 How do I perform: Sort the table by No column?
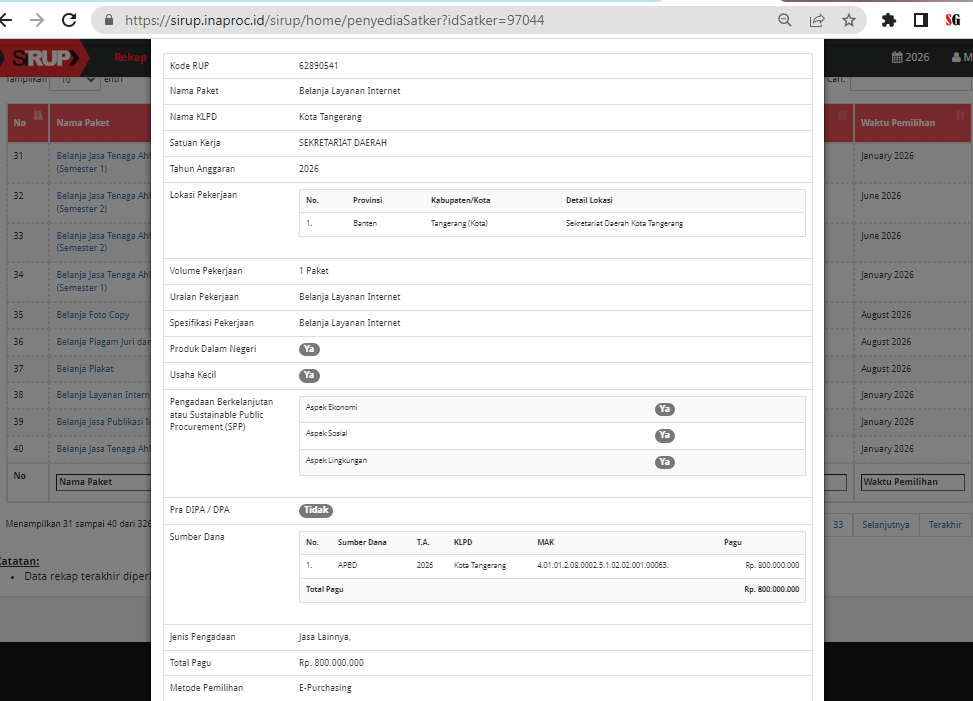pyautogui.click(x=27, y=123)
